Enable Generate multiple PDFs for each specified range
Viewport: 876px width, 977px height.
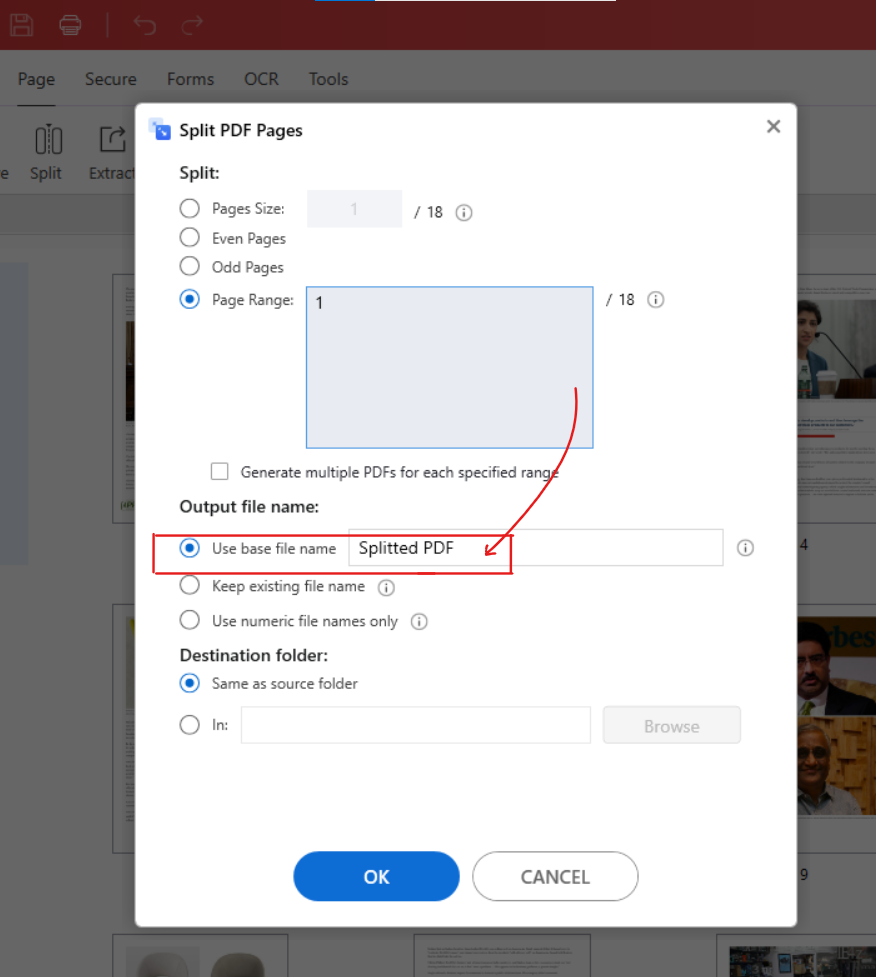(x=219, y=471)
